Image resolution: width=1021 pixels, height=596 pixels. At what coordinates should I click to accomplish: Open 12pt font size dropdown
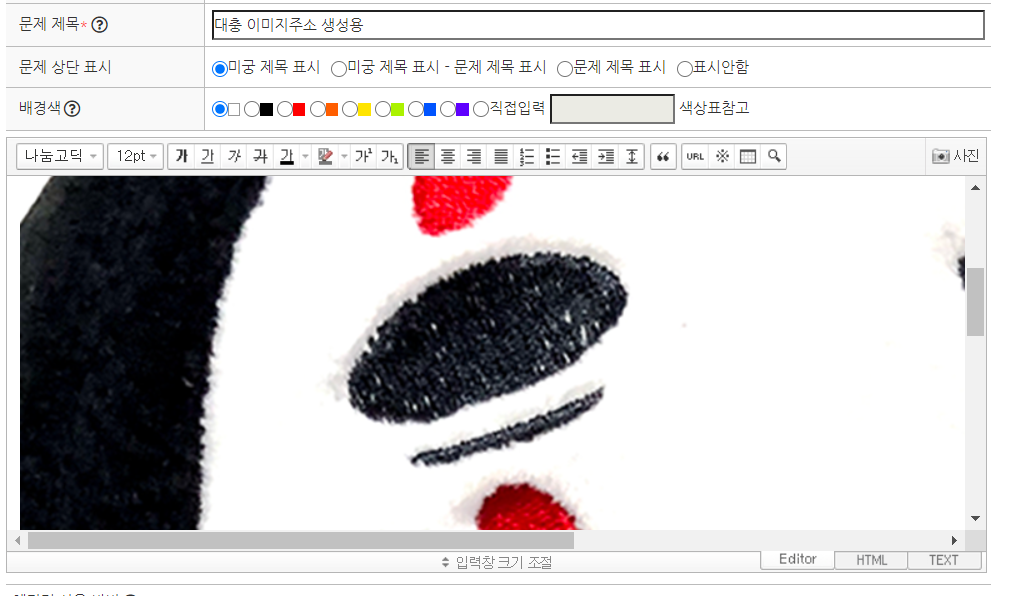[x=135, y=156]
